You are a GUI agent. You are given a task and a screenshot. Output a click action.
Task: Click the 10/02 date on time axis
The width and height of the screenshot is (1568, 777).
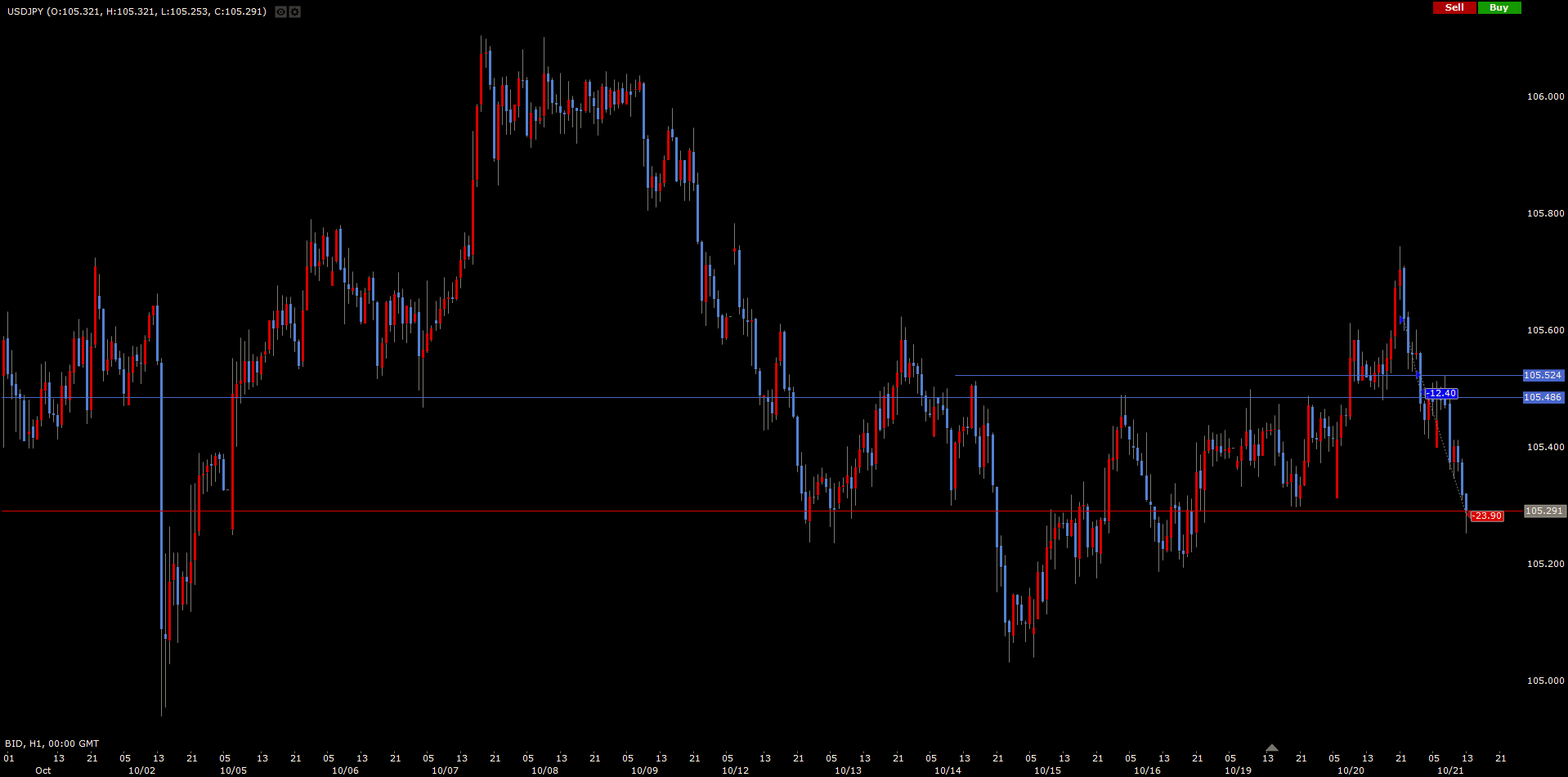[141, 770]
